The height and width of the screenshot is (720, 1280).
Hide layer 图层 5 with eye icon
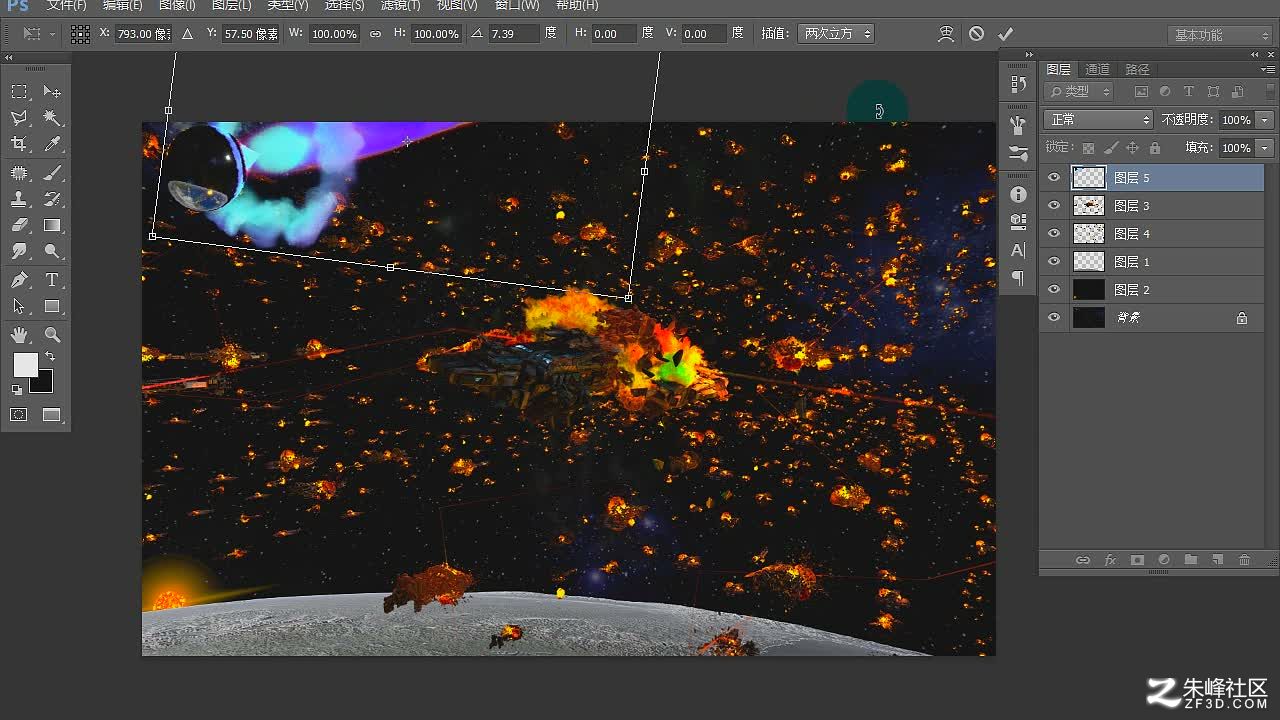(x=1053, y=178)
